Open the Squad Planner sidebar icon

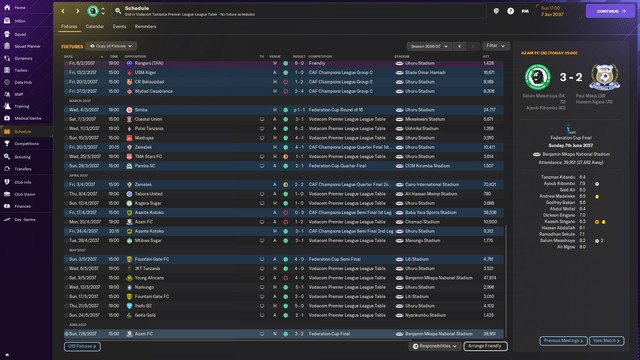click(7, 46)
